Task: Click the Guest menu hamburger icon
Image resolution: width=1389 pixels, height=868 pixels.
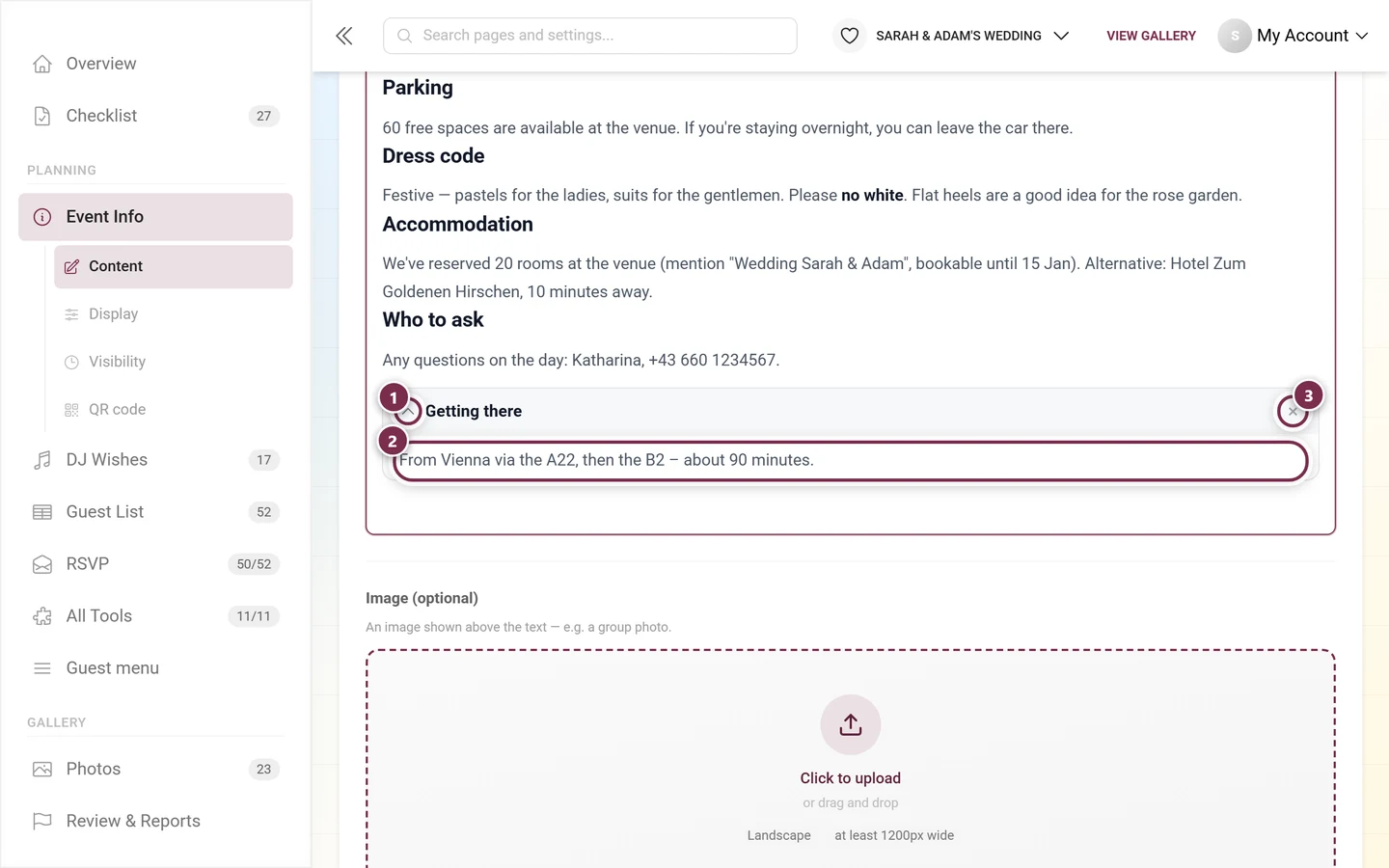Action: (42, 668)
